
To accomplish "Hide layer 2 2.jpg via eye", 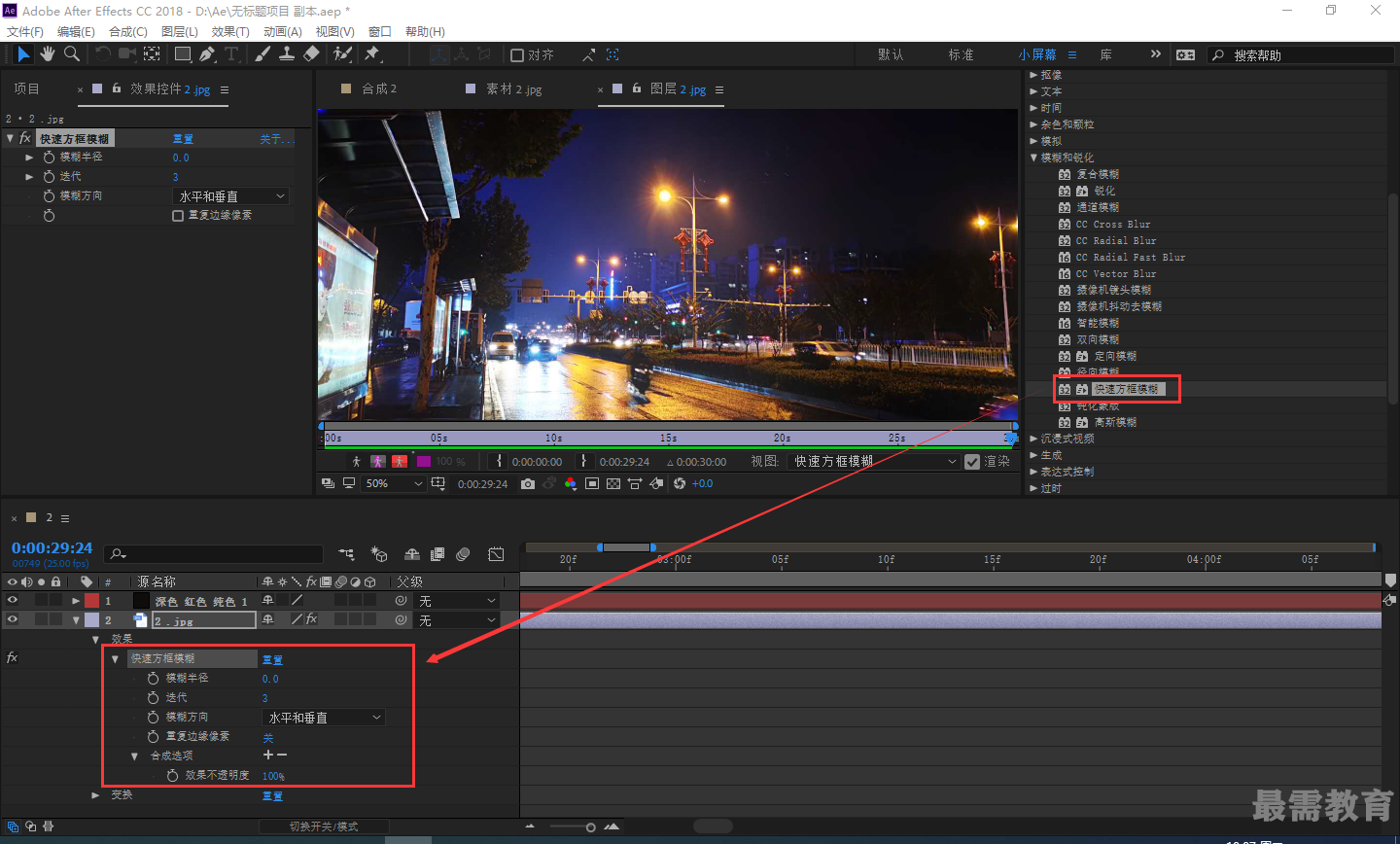I will (x=13, y=619).
